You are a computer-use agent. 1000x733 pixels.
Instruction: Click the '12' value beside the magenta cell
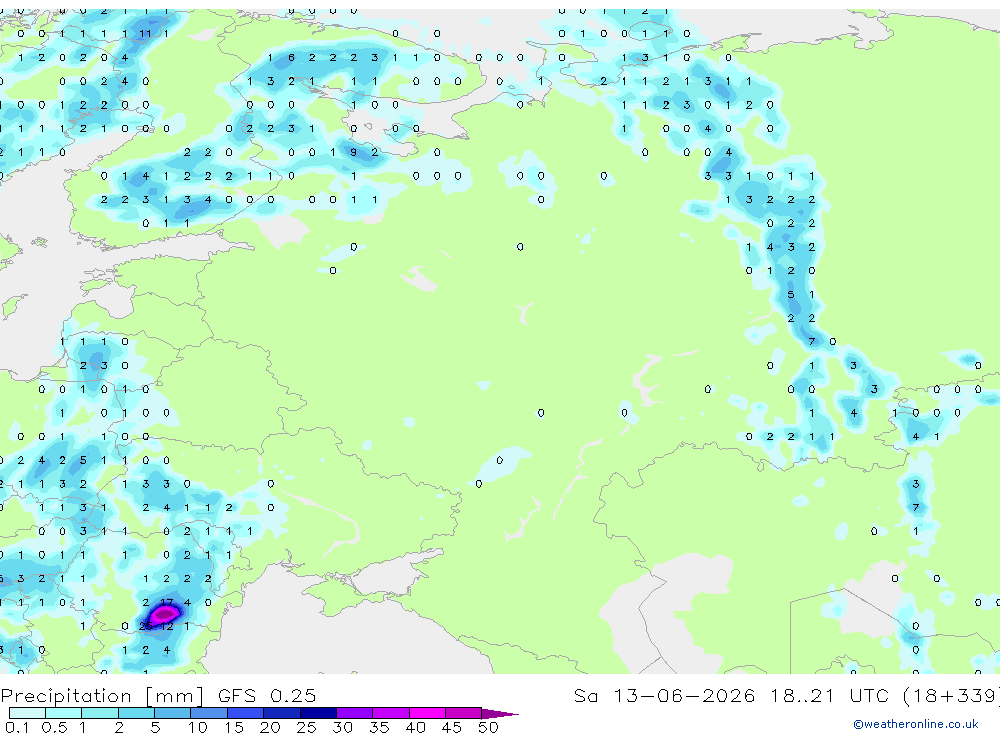coord(166,626)
